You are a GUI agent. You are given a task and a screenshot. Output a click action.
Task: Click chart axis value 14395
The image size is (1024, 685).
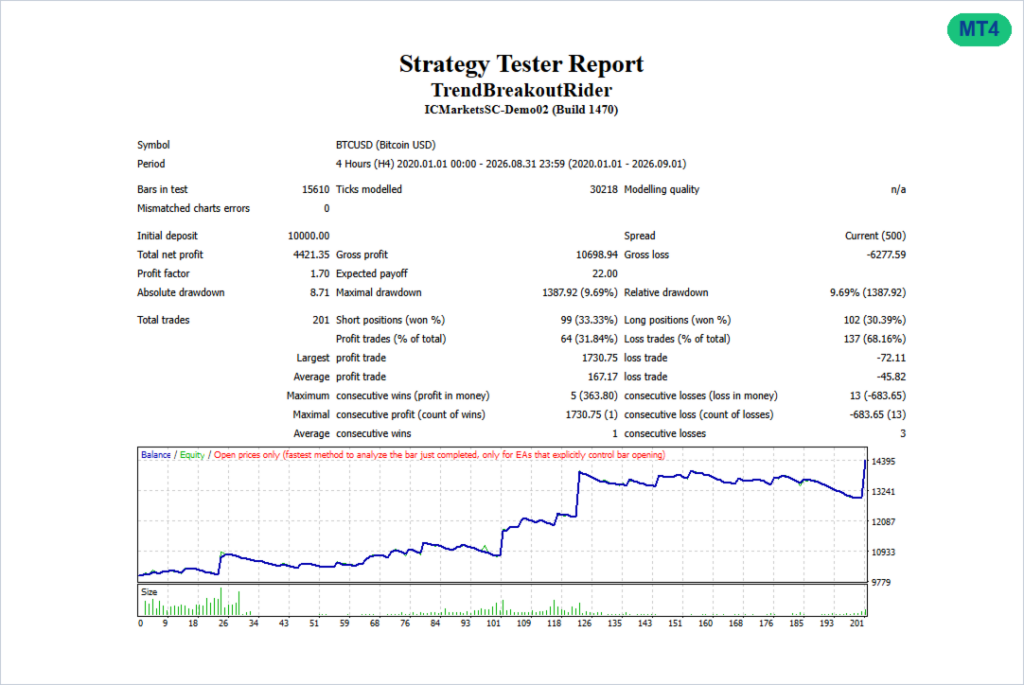(883, 462)
